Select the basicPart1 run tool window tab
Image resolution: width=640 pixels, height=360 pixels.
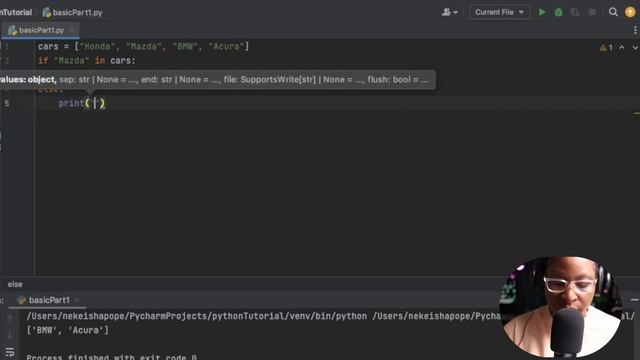click(x=49, y=300)
